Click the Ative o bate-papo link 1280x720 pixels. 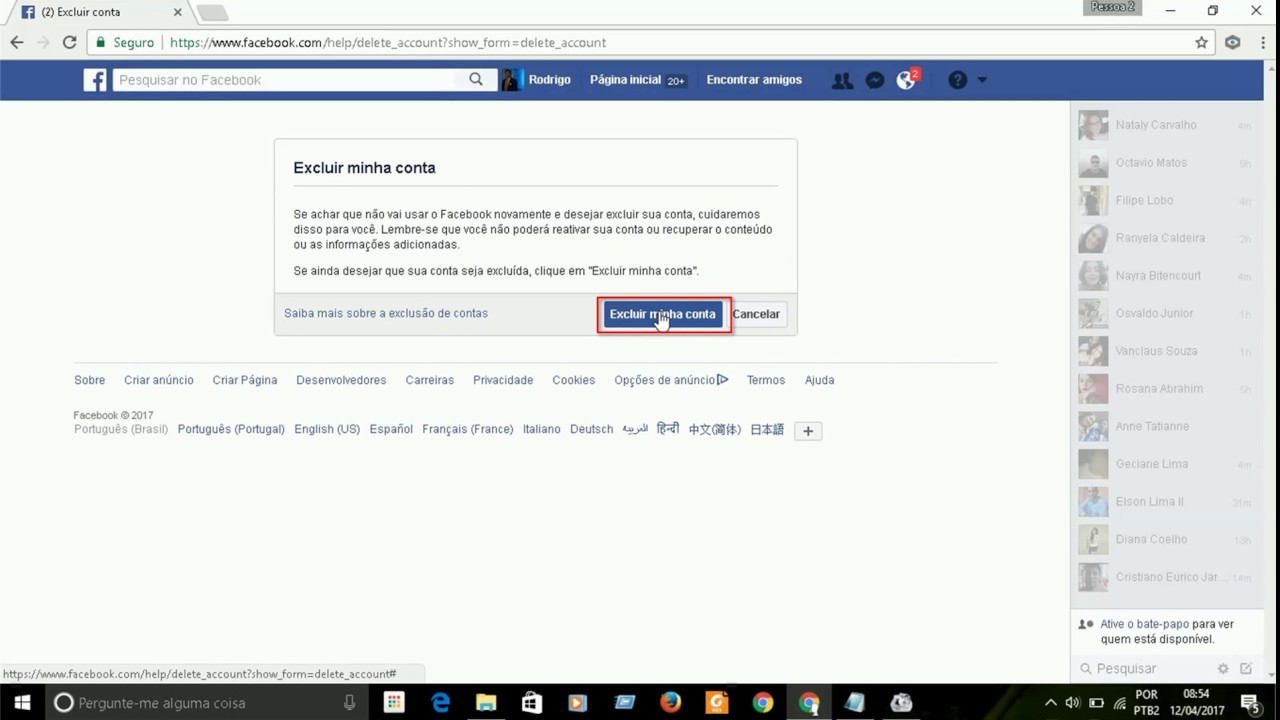coord(1145,624)
